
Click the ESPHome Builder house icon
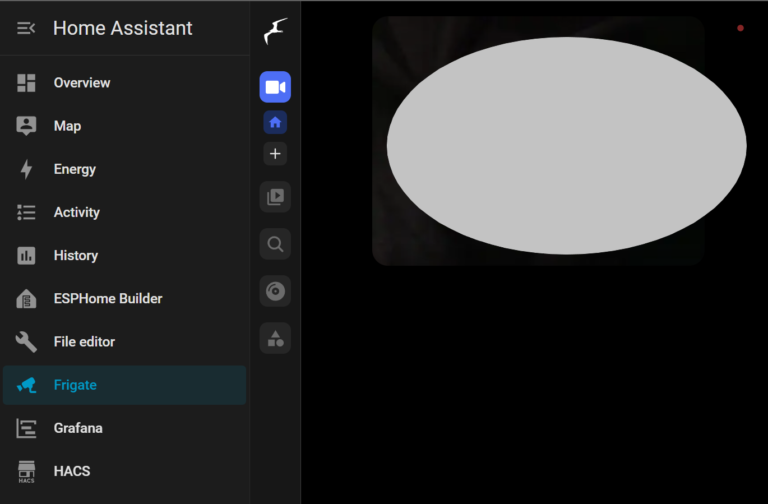(26, 298)
